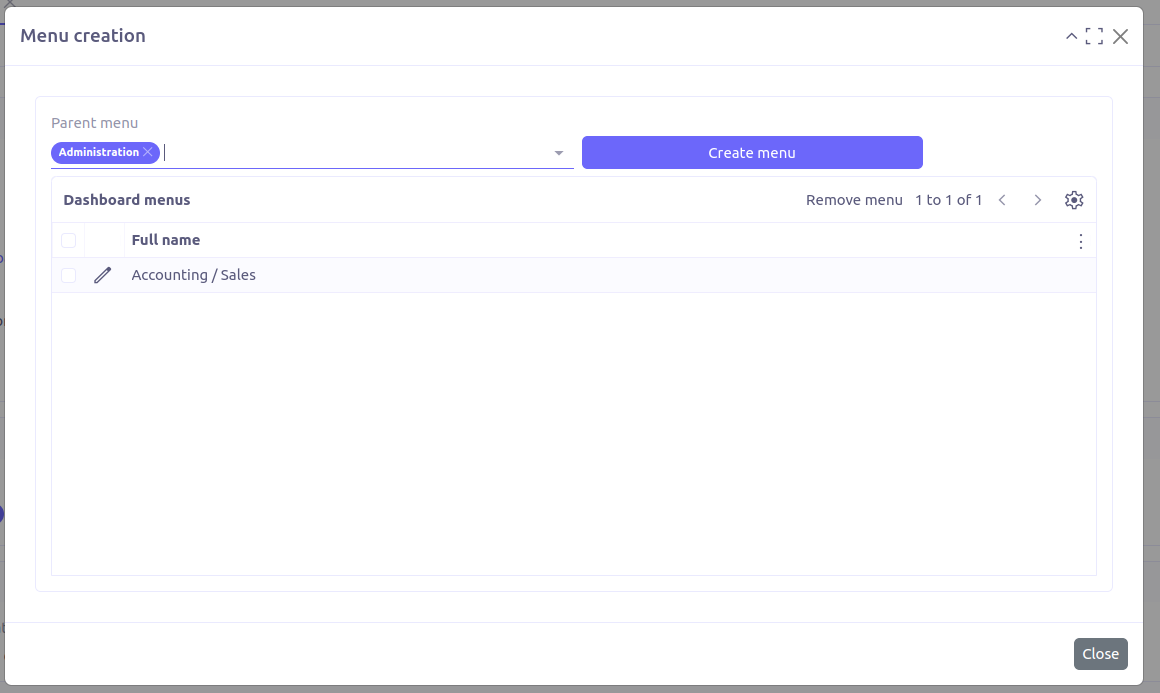Open the column options via the vertical dots
The height and width of the screenshot is (693, 1160).
tap(1081, 241)
